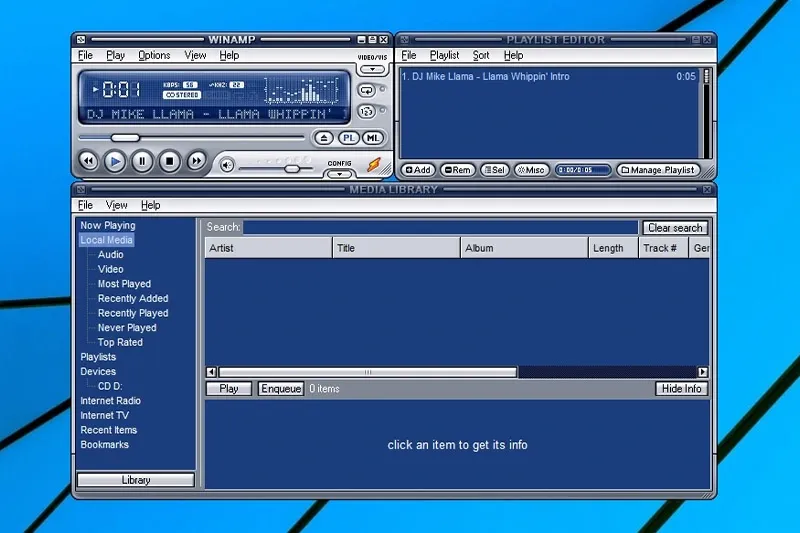Toggle the media library with ML button
Screen dimensions: 800x533
(x=372, y=138)
